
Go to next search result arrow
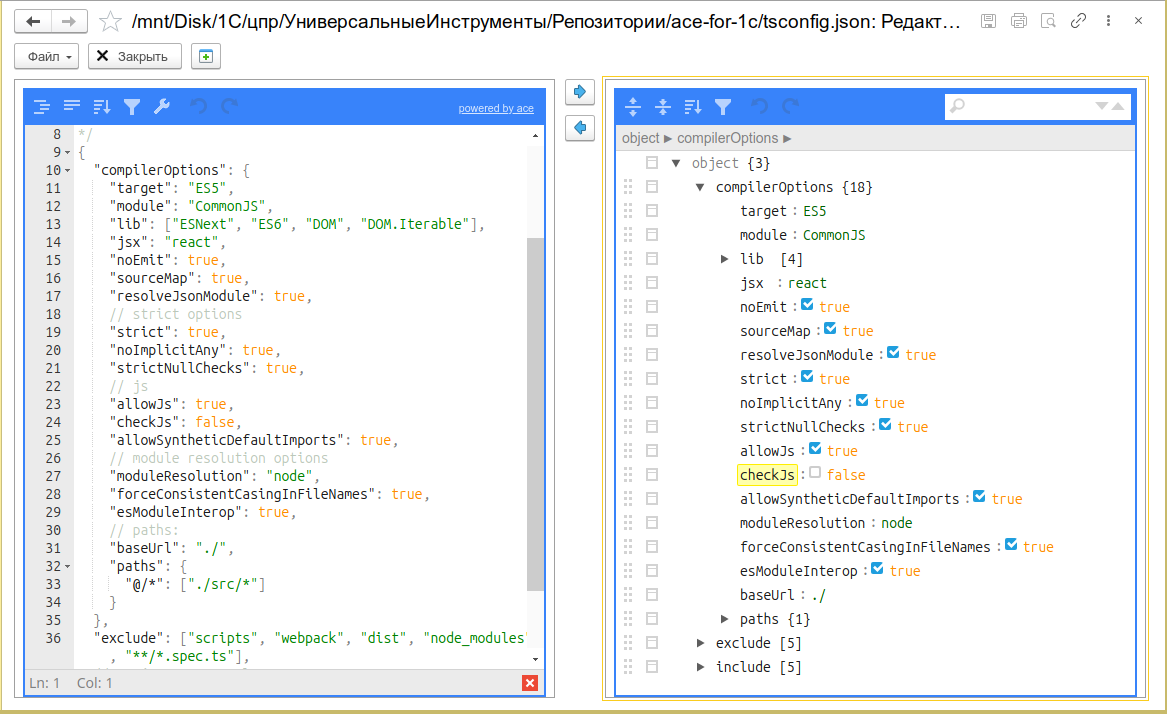[1102, 106]
